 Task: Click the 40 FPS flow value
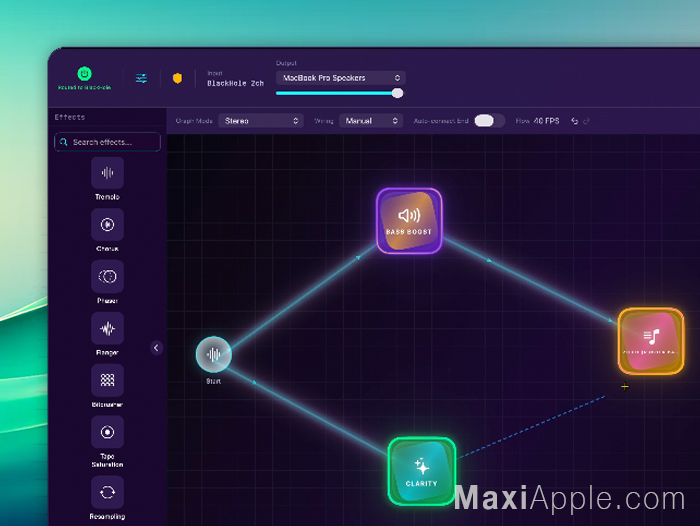coord(546,121)
